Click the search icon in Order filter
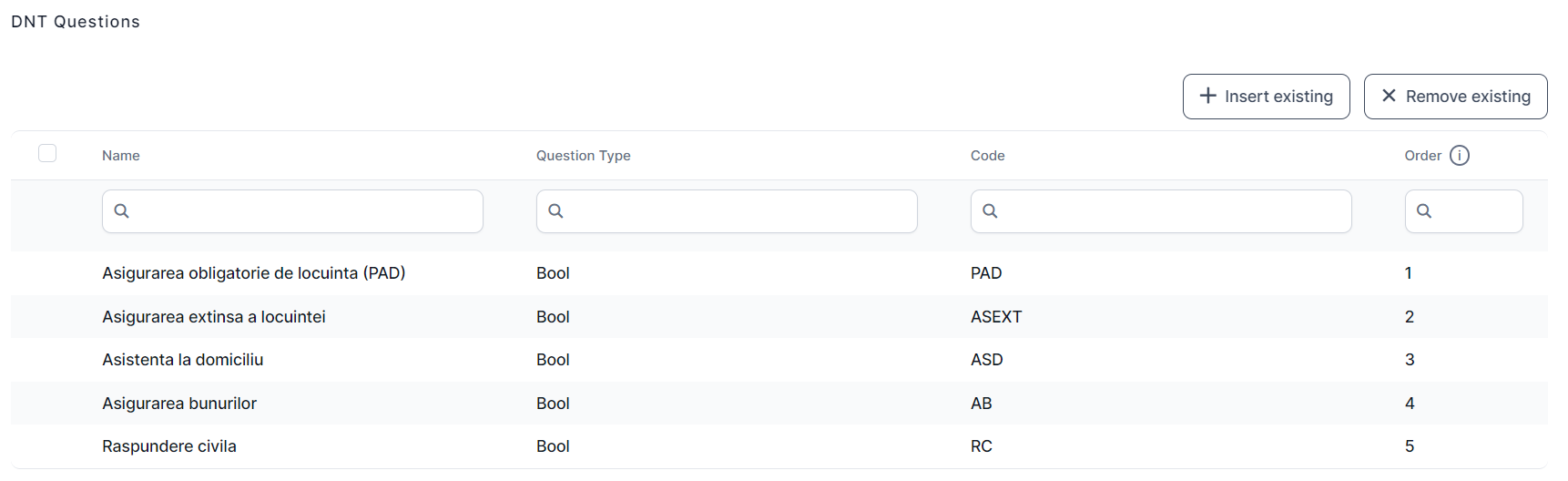Screen dimensions: 1568x481 [1424, 211]
